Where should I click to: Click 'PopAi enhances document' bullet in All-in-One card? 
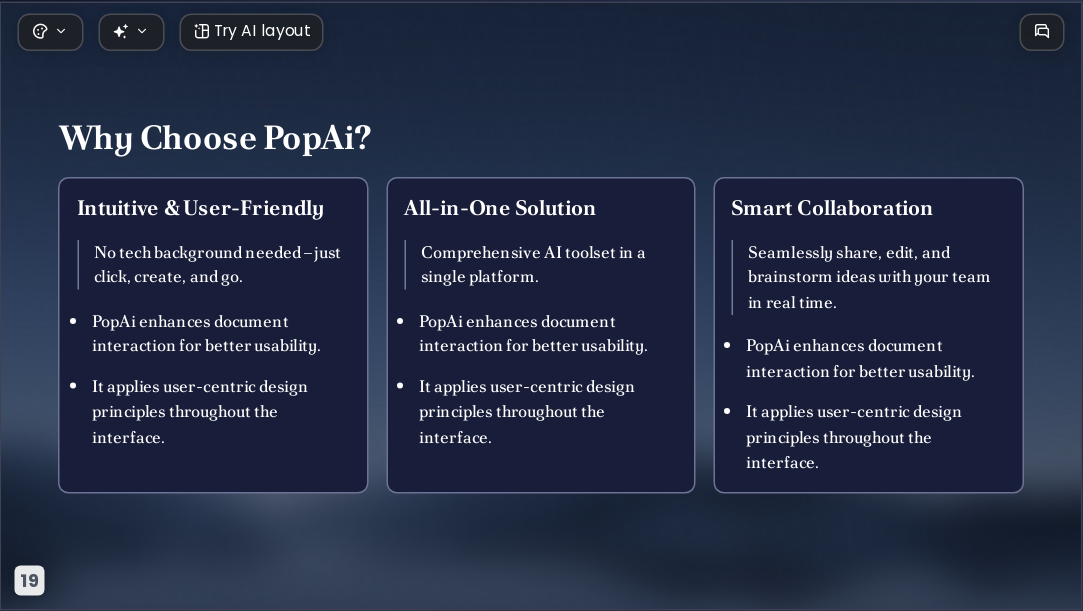[533, 333]
